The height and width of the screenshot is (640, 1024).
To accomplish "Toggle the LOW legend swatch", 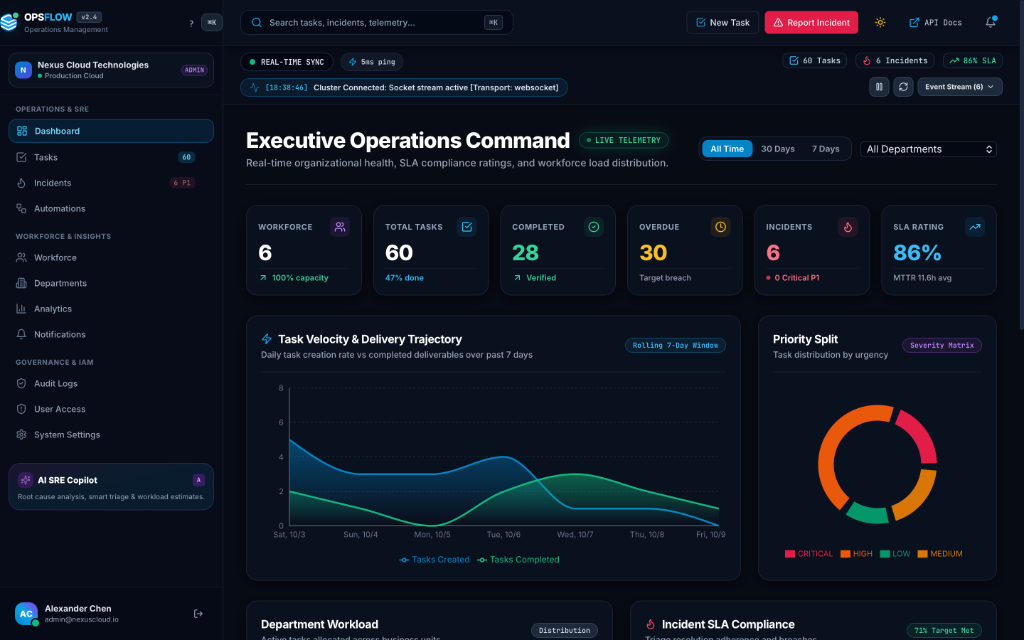I will coord(884,554).
